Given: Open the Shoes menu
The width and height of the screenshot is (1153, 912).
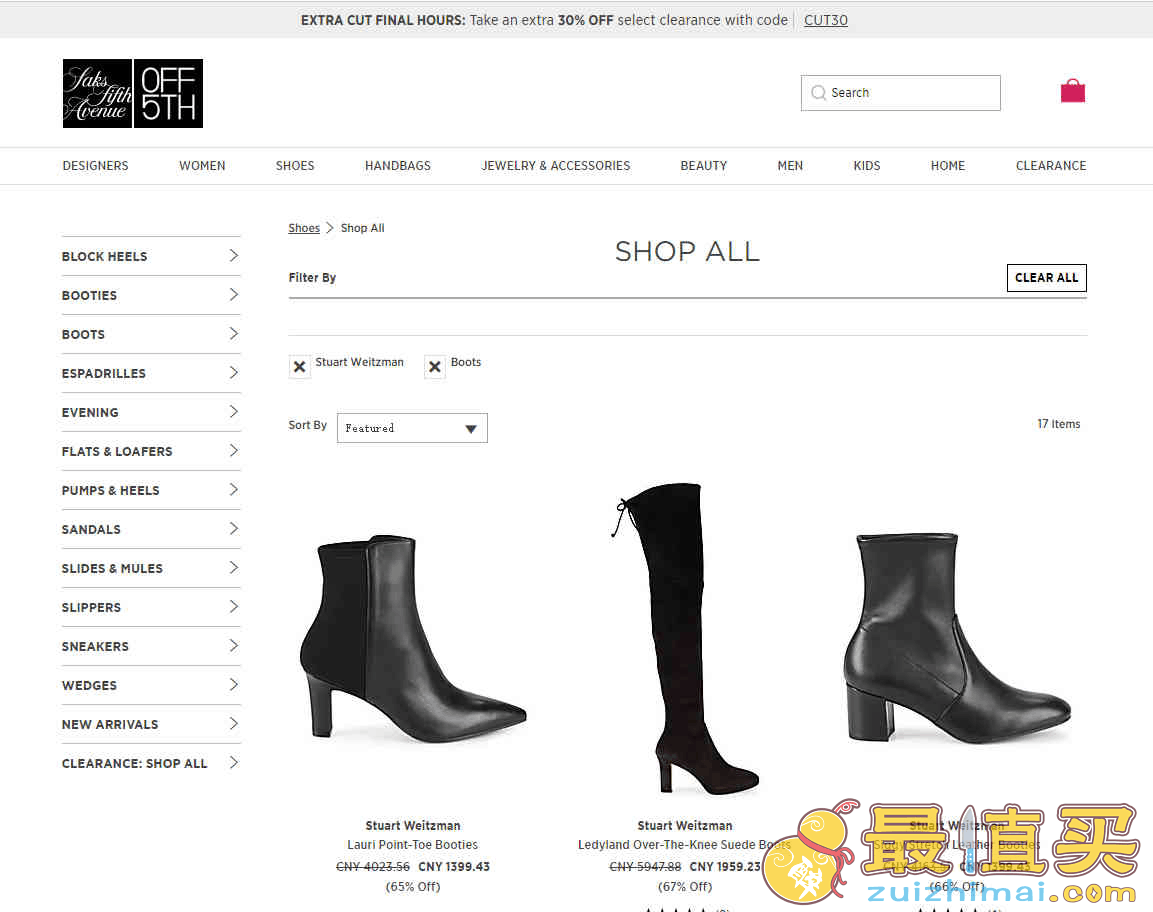Looking at the screenshot, I should [295, 165].
